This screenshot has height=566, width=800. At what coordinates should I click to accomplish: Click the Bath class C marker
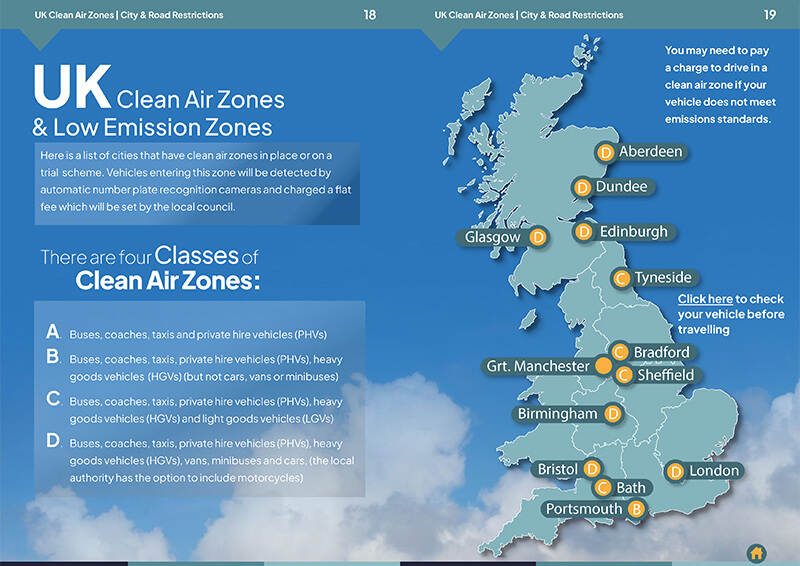[x=603, y=487]
